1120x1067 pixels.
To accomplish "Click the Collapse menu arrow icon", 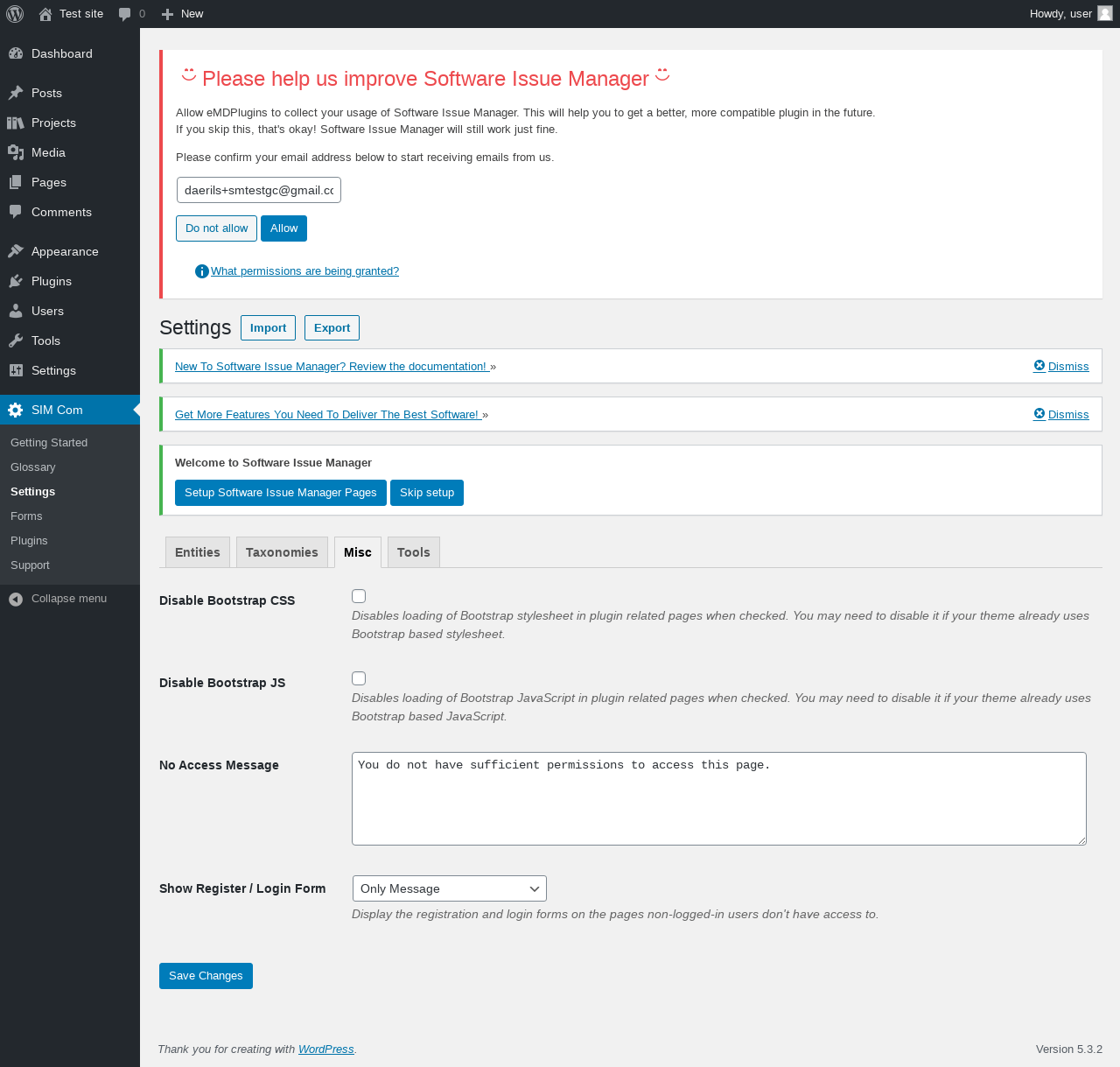I will coord(16,599).
